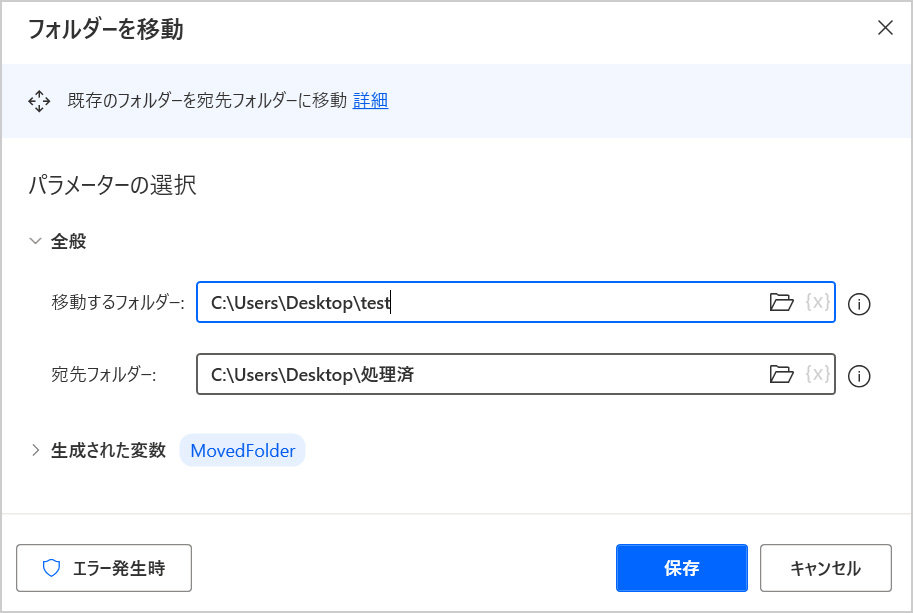Select the MovedFolder variable chip
The width and height of the screenshot is (913, 613).
click(x=242, y=451)
